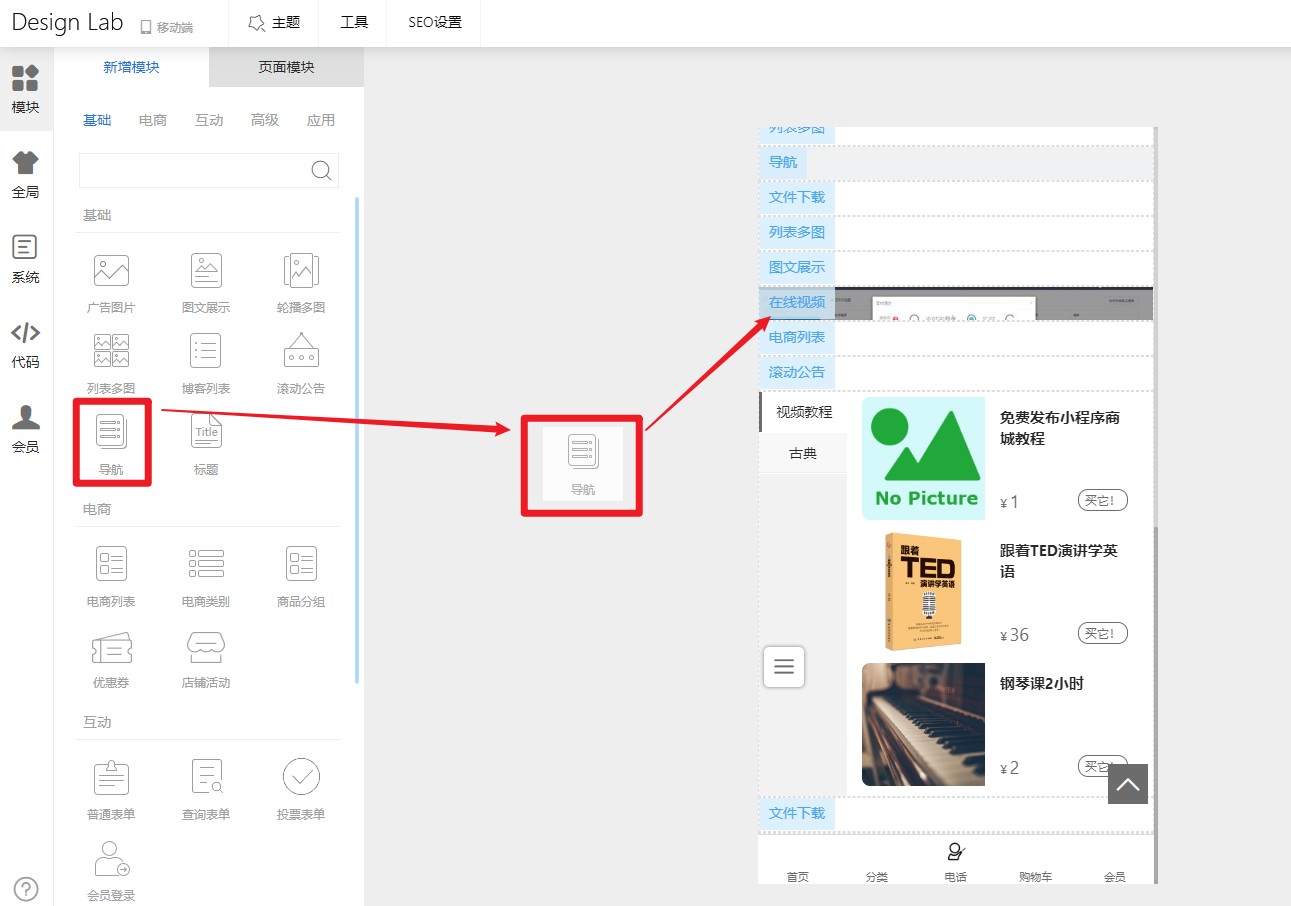This screenshot has width=1291, height=906.
Task: Switch to the 页面模块 tab
Action: 287,67
